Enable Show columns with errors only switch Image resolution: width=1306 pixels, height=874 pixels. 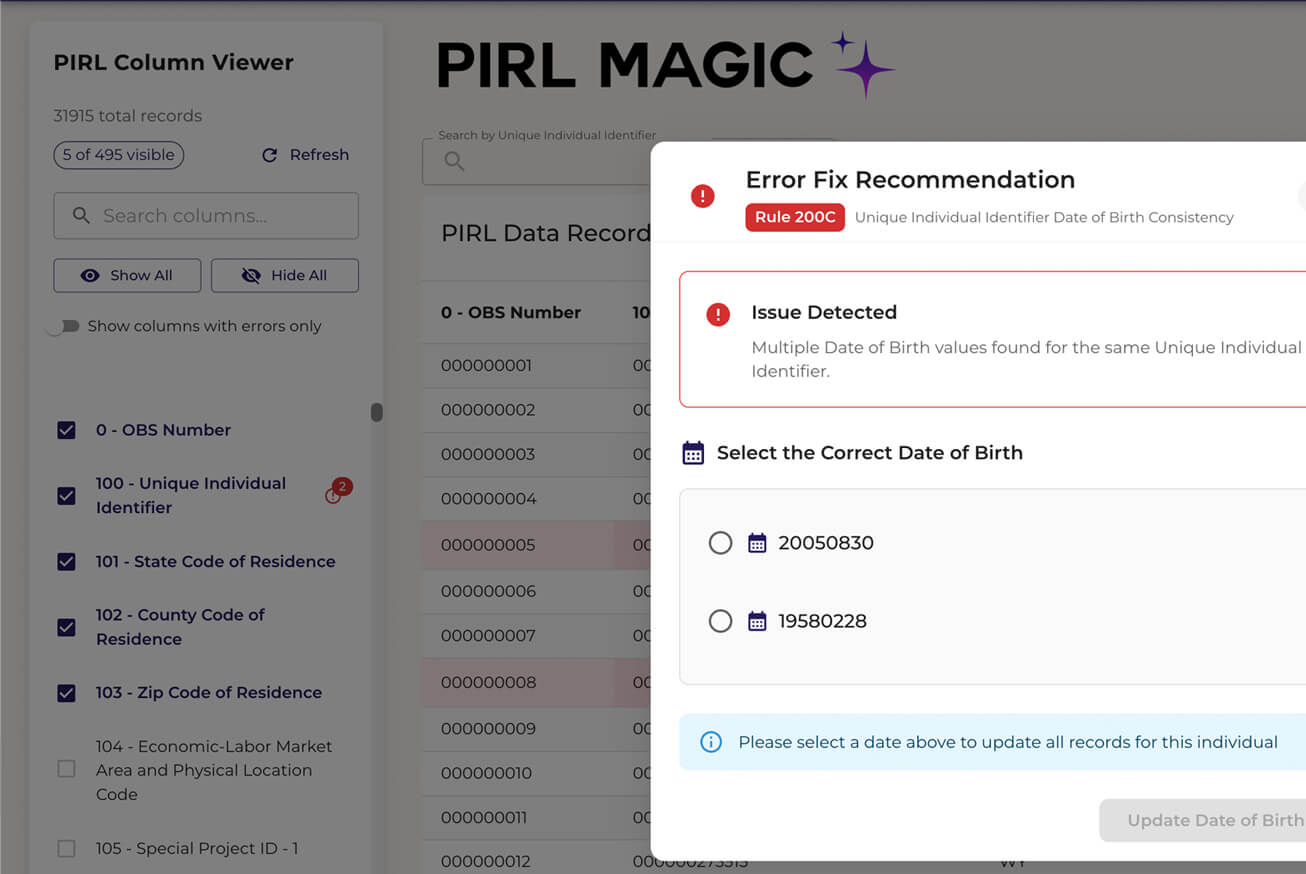[x=62, y=326]
